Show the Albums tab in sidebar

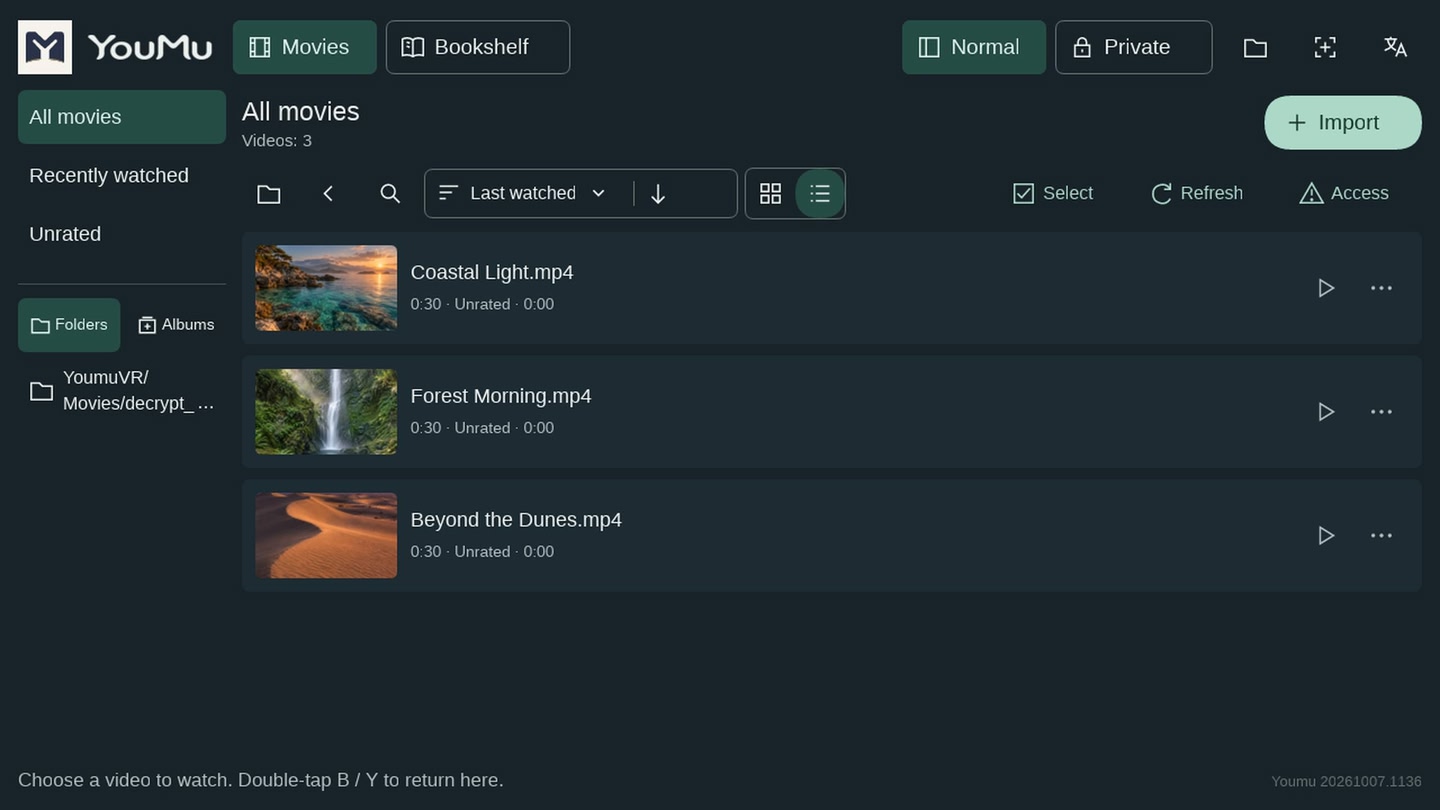[x=176, y=325]
